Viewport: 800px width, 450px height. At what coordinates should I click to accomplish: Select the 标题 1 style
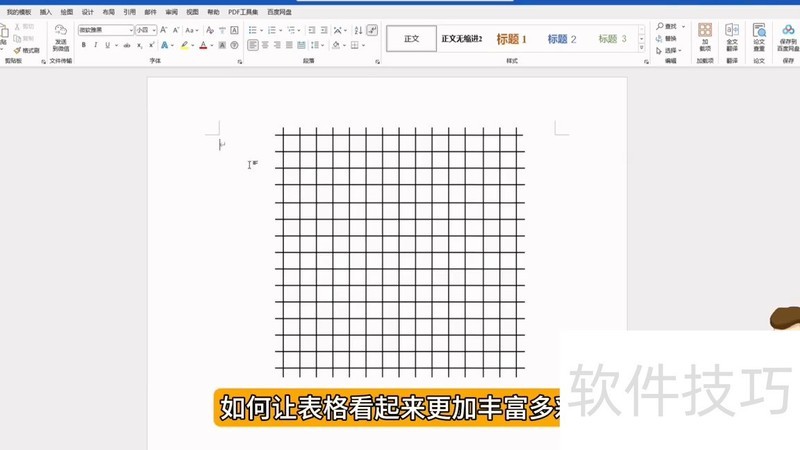511,39
